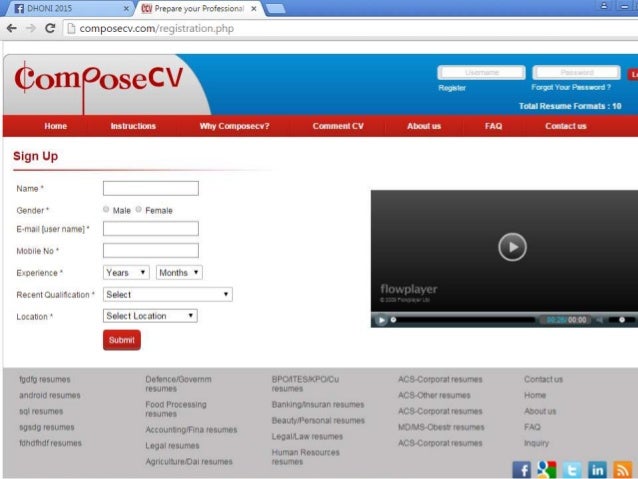Click the Mobile No input field
638x479 pixels.
[151, 251]
